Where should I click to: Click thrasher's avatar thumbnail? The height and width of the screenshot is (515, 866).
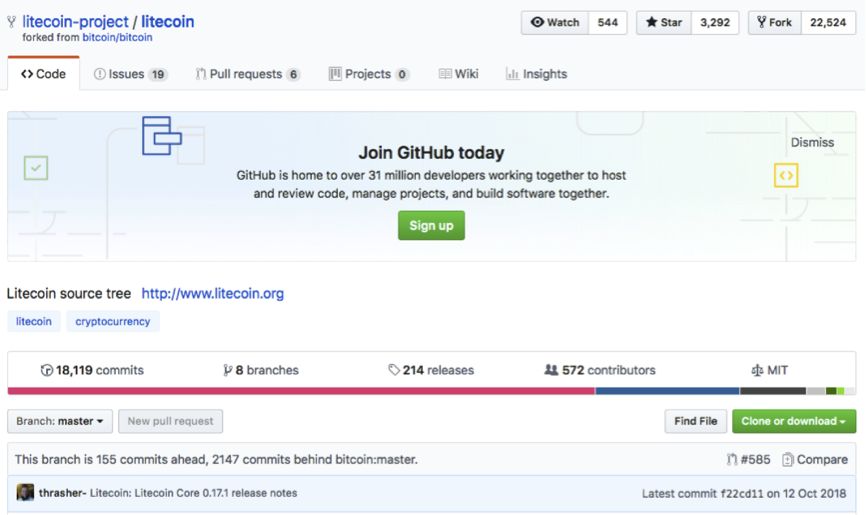(x=25, y=492)
